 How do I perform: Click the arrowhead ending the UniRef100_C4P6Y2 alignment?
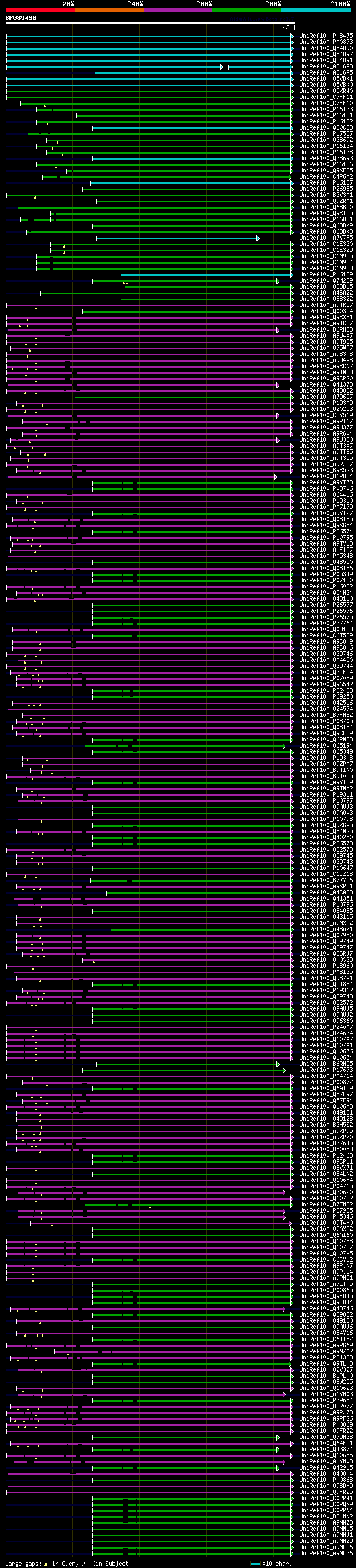(290, 176)
